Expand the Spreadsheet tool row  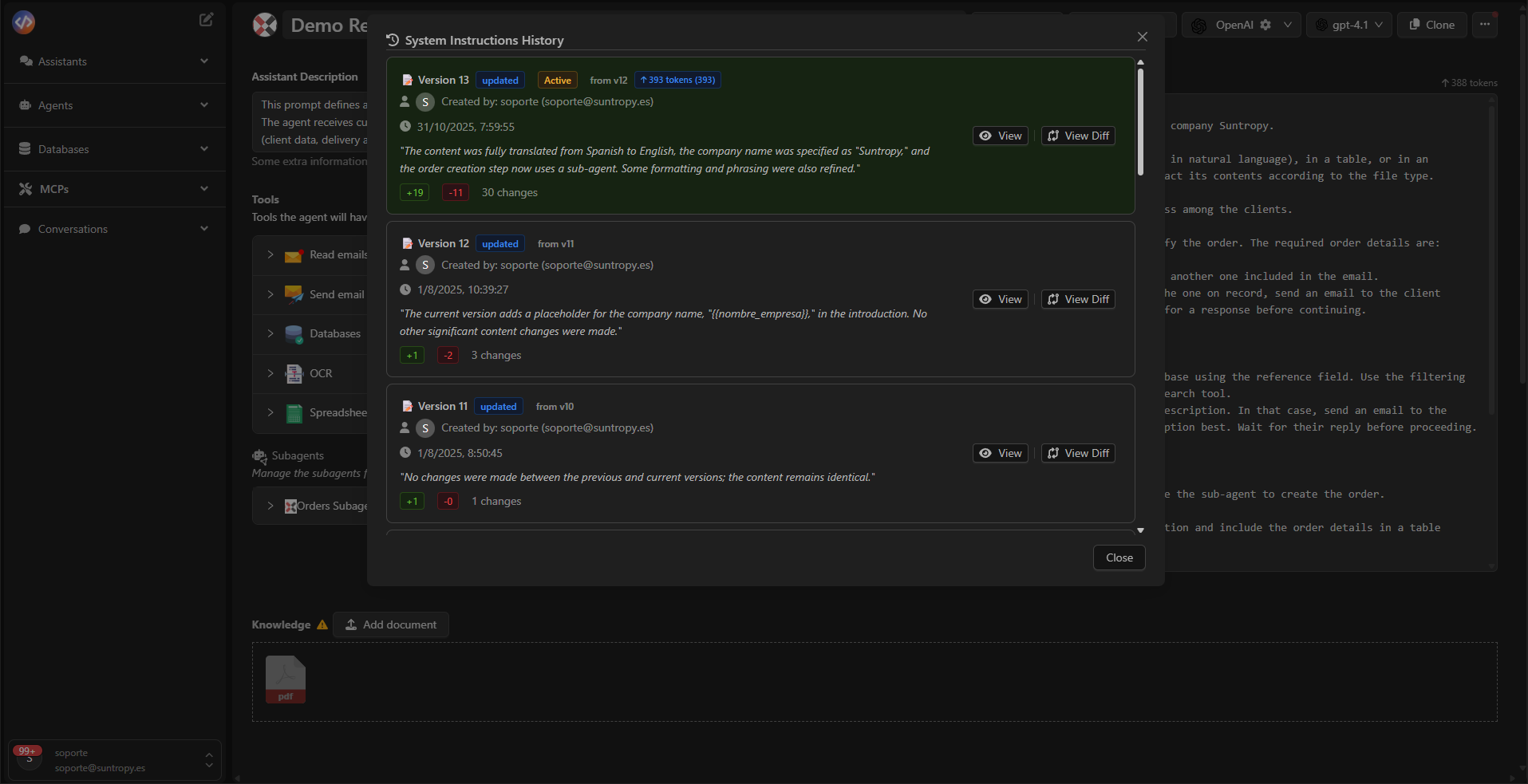point(270,412)
